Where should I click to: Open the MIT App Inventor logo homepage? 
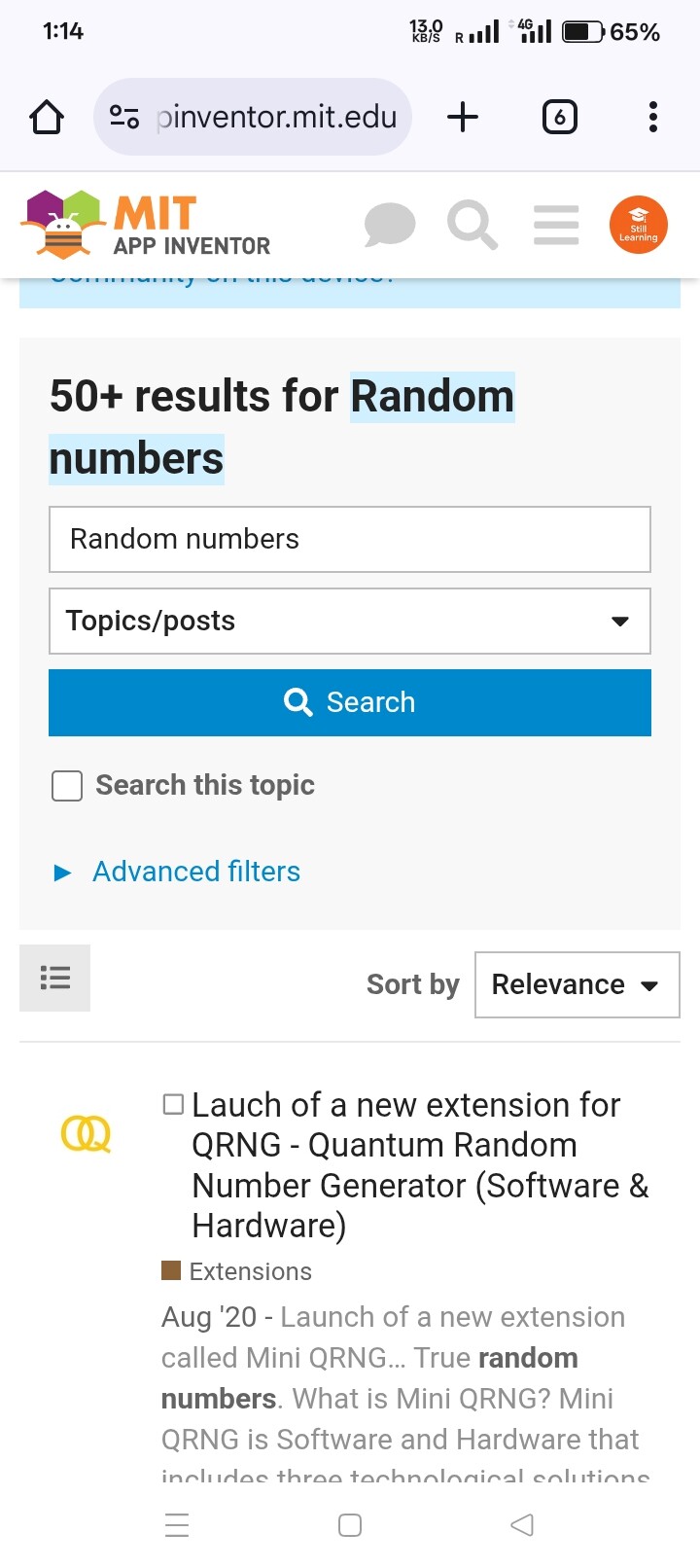pyautogui.click(x=146, y=226)
